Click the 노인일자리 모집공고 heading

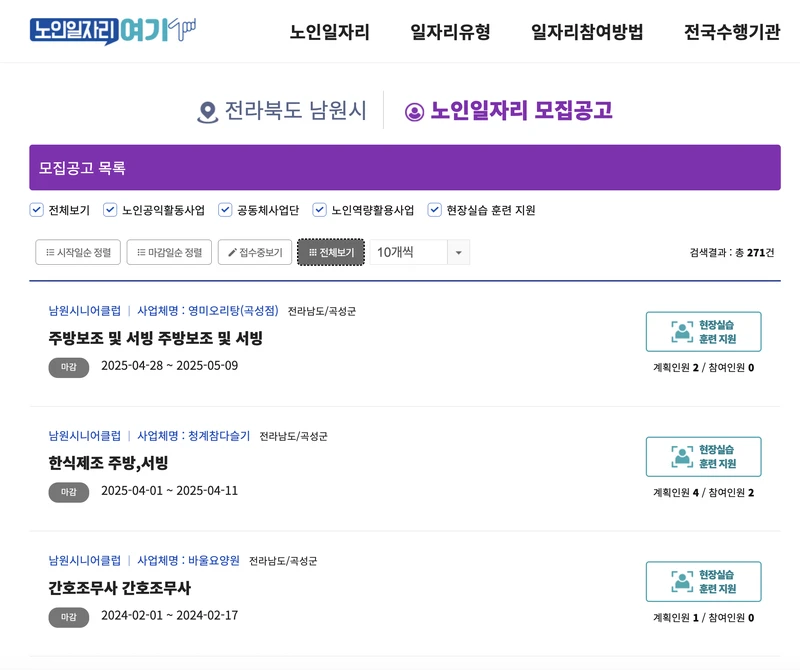click(521, 110)
